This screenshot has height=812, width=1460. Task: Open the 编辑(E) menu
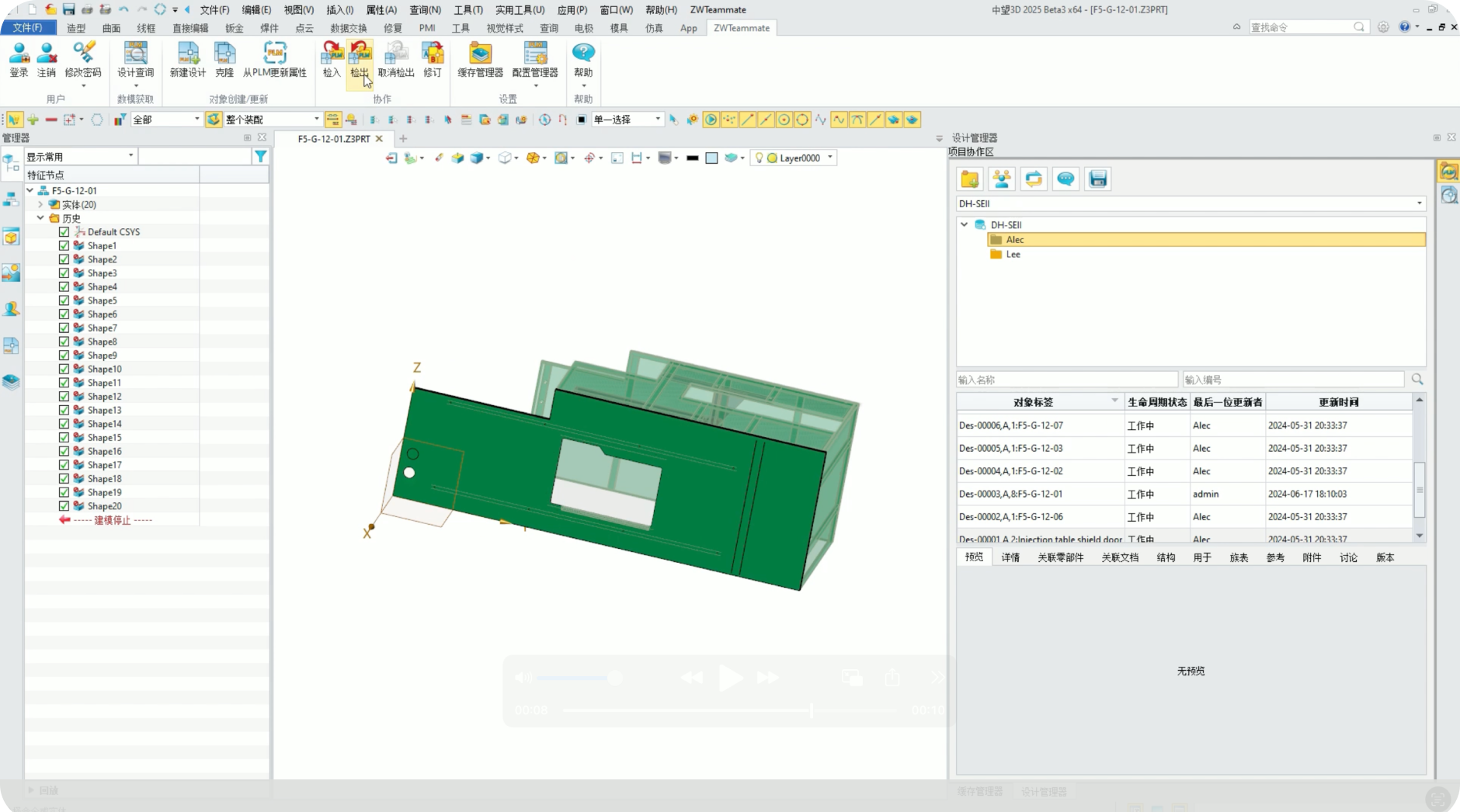point(256,9)
